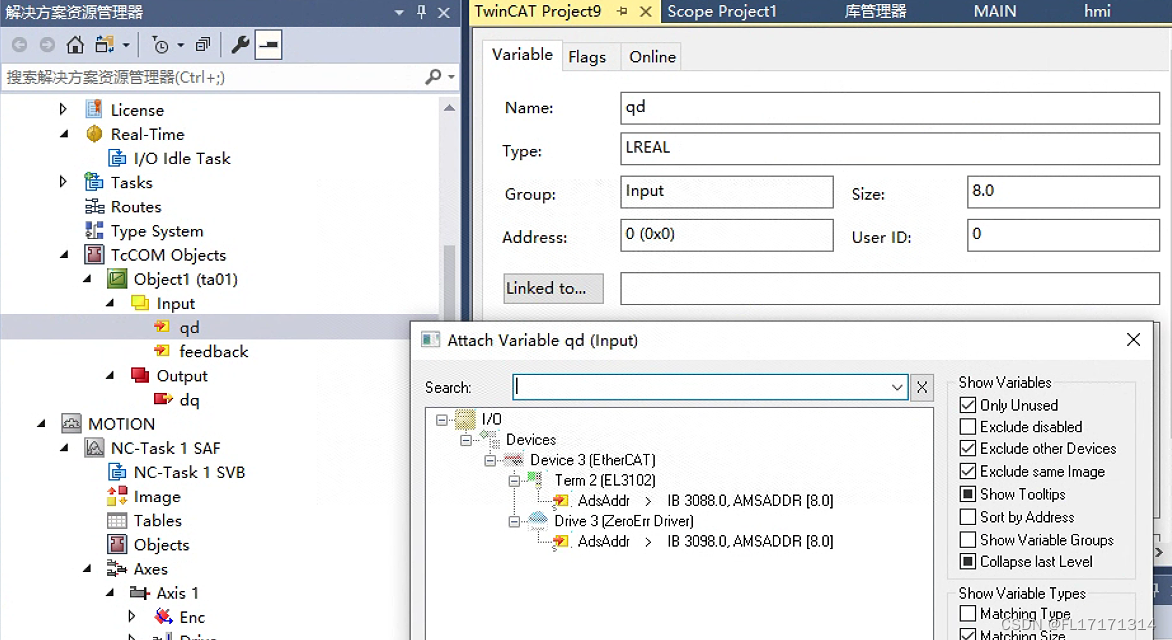Expand the Tasks tree node

tap(63, 182)
